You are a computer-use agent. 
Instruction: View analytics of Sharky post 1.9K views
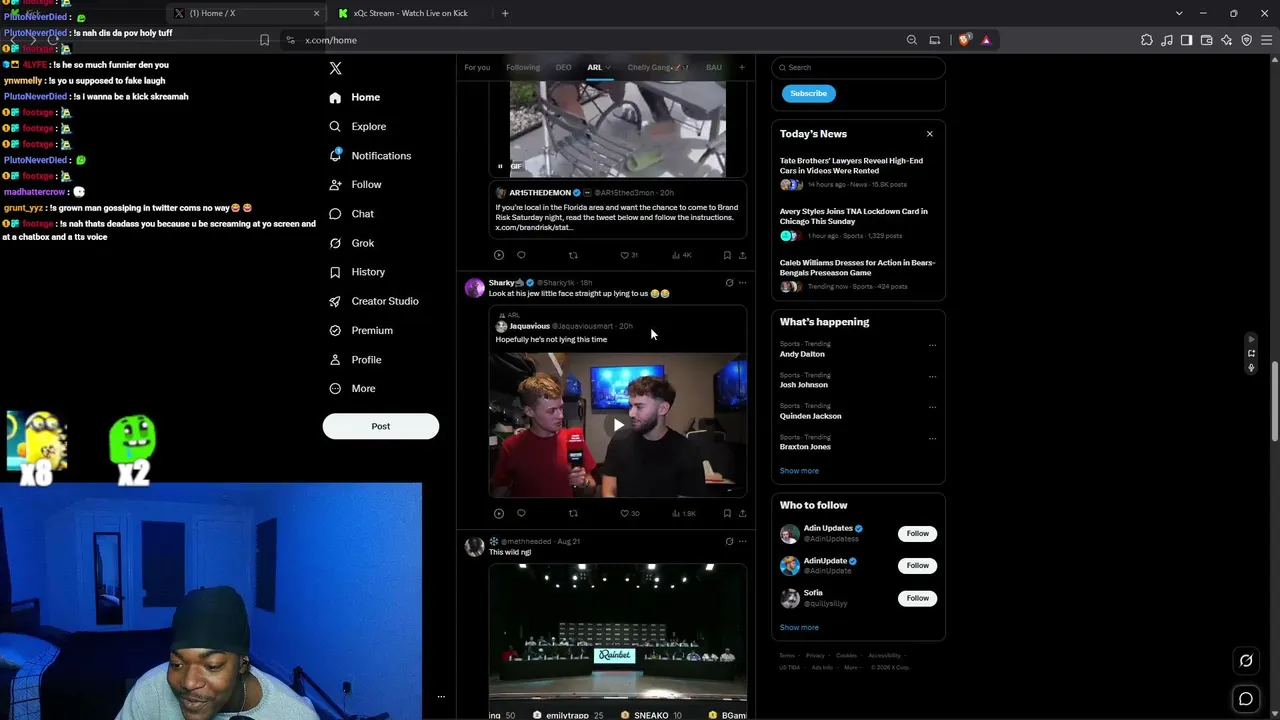coord(683,514)
